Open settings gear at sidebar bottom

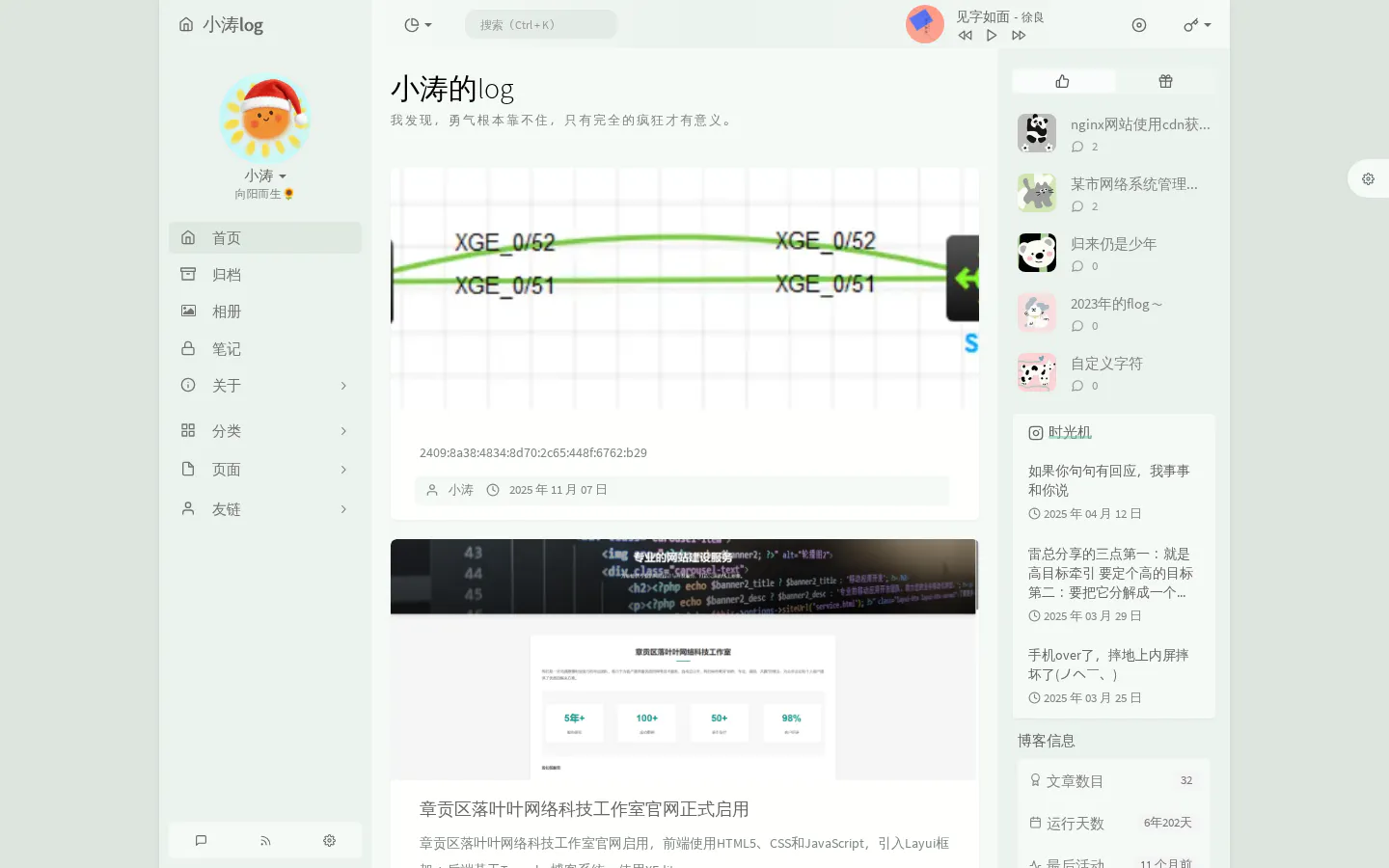(329, 840)
